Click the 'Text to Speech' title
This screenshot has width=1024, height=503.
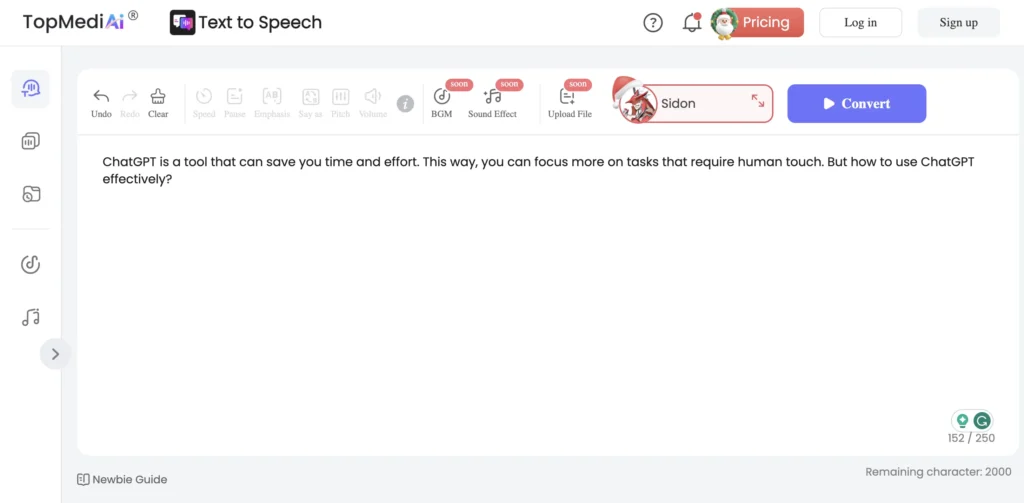tap(260, 22)
